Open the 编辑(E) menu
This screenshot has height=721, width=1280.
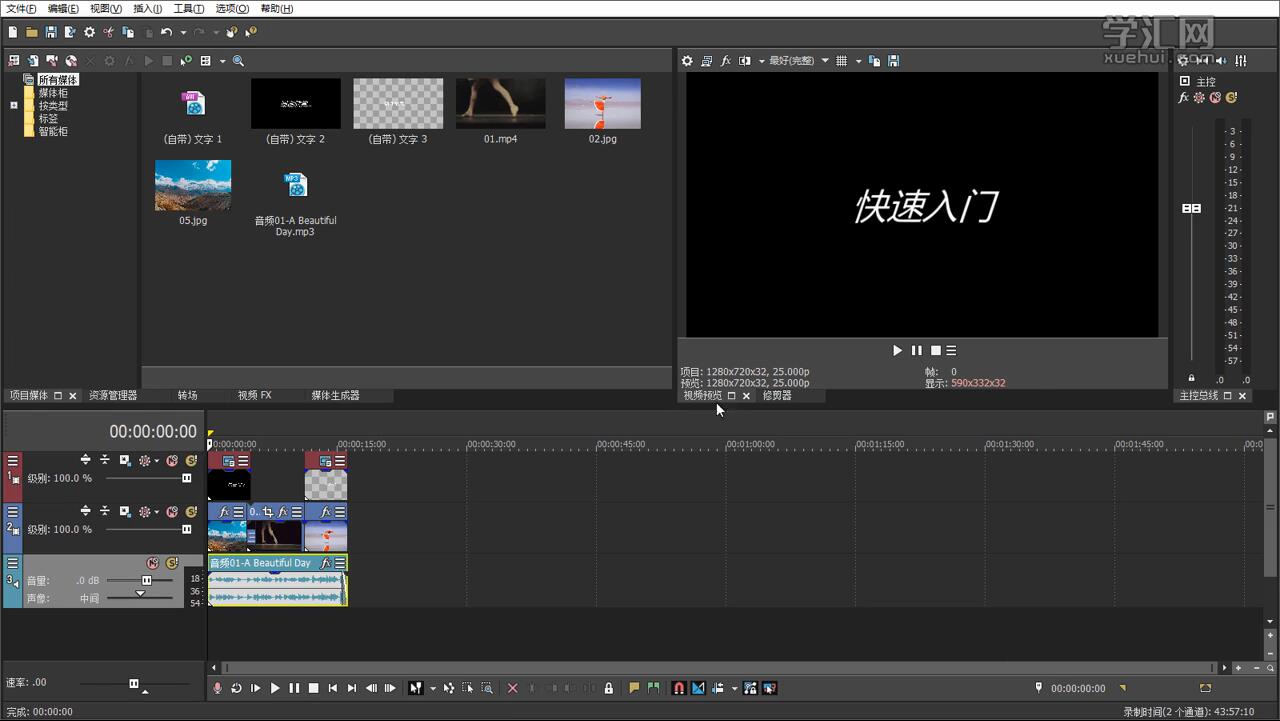pos(63,8)
